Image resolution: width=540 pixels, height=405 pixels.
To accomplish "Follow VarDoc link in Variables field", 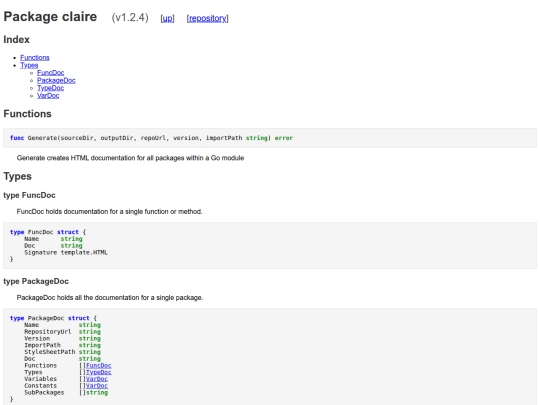I will [x=97, y=379].
